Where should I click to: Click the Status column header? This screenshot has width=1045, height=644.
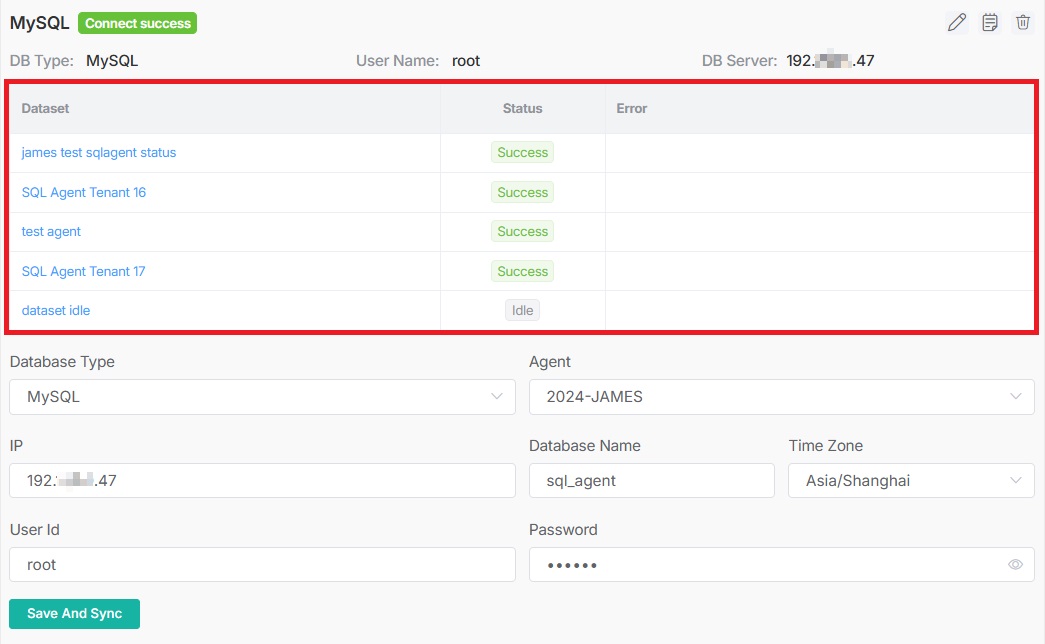pyautogui.click(x=522, y=108)
